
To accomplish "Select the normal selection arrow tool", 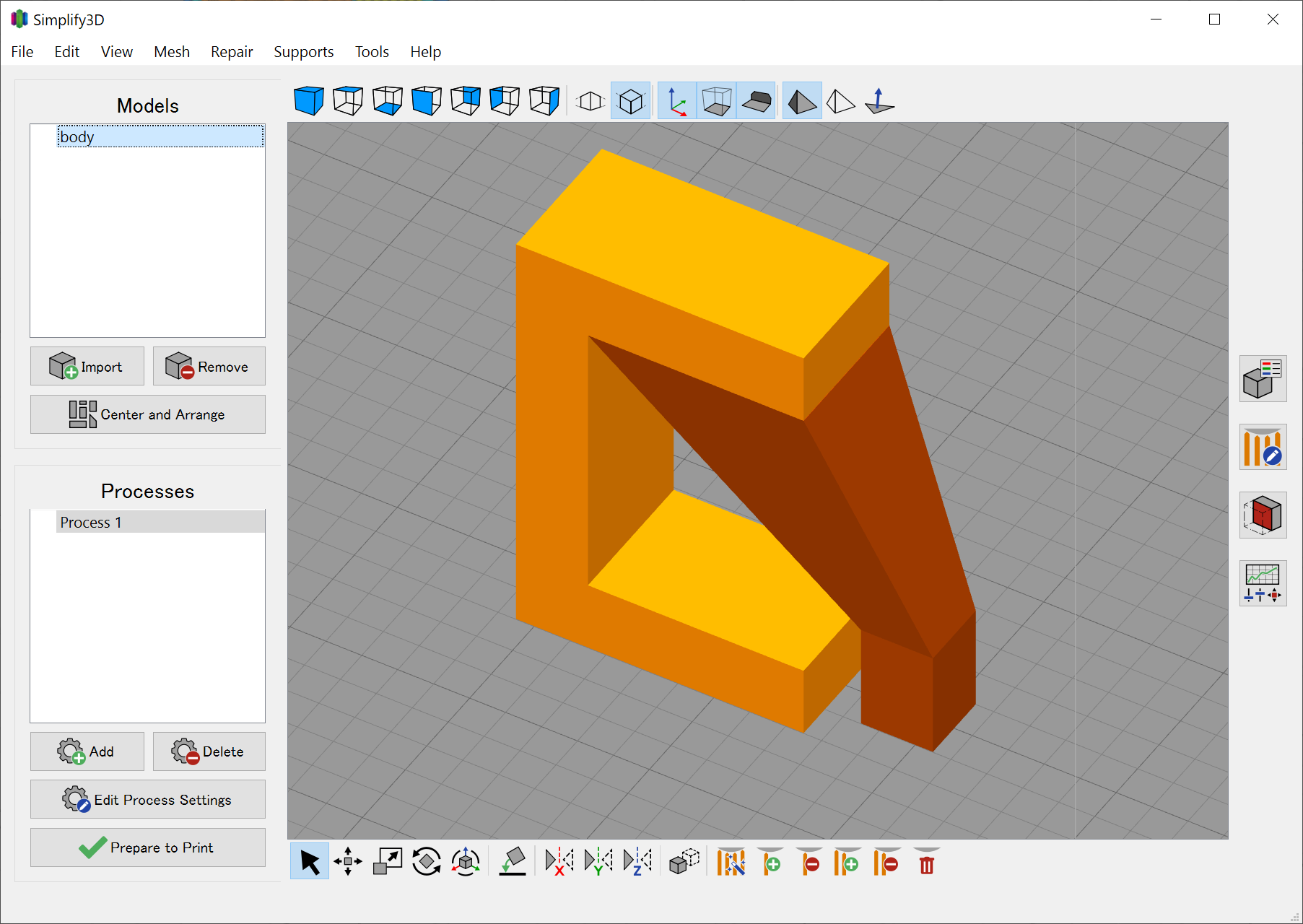I will [x=310, y=861].
